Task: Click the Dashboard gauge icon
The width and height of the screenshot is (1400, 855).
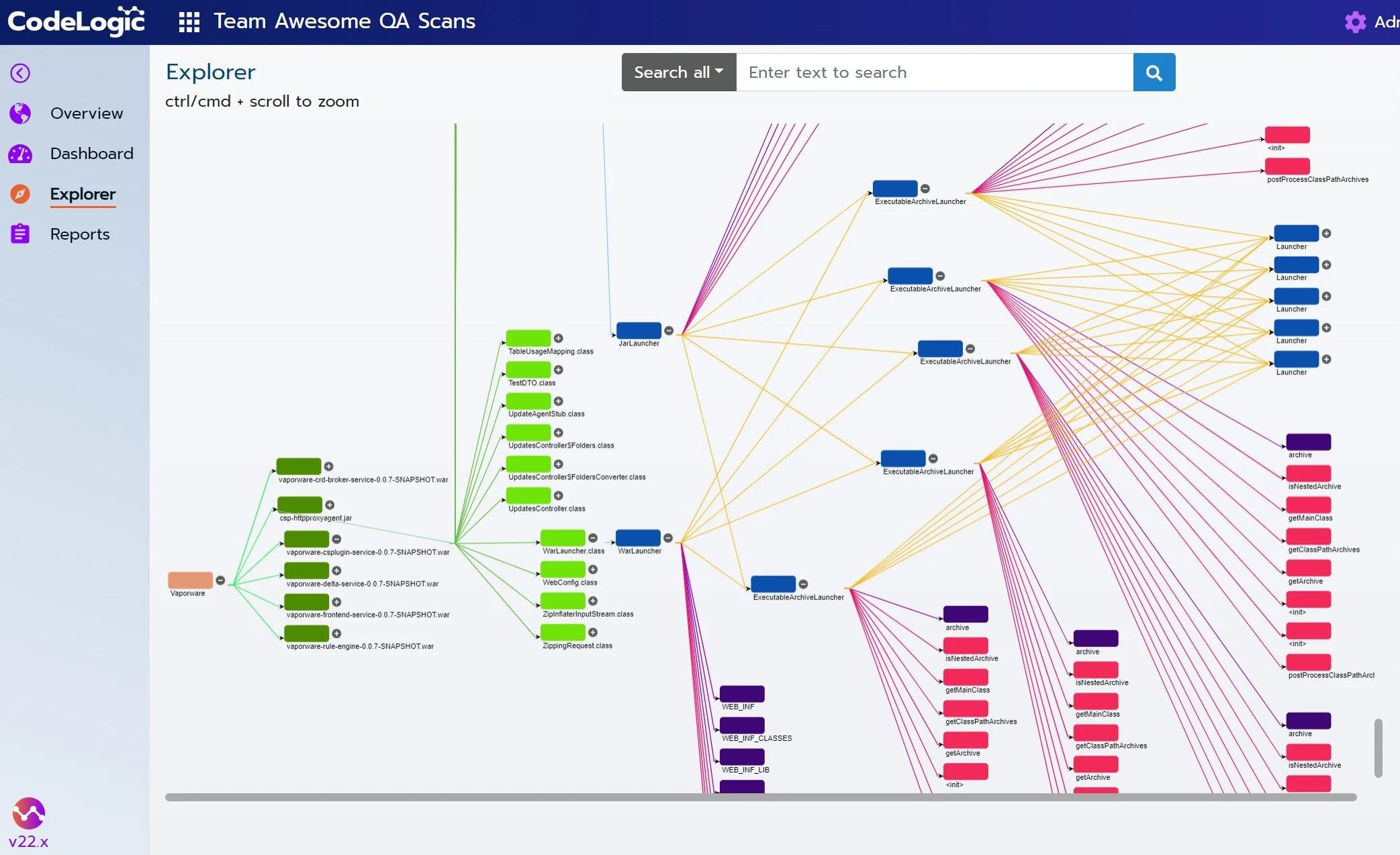Action: tap(20, 154)
